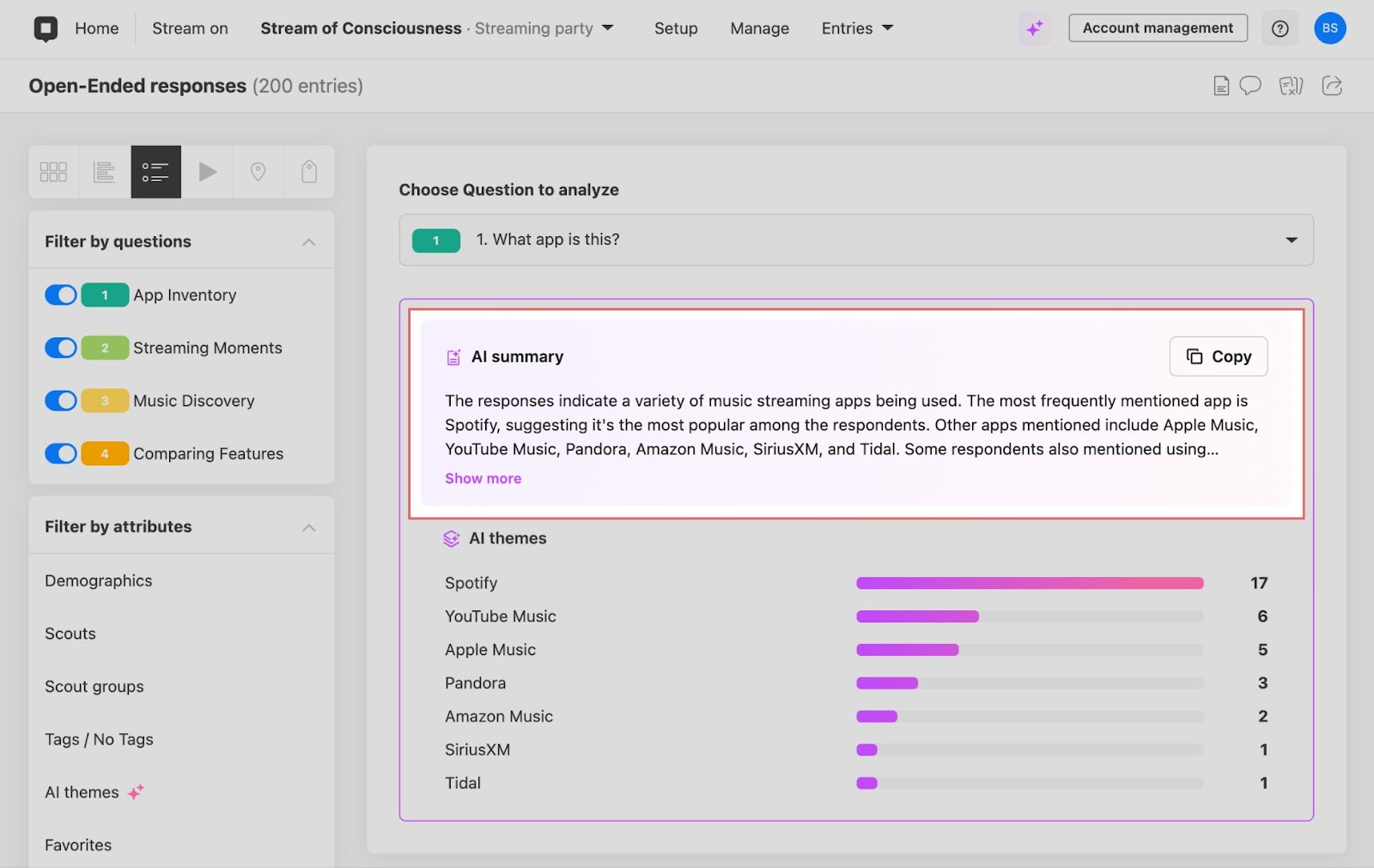Toggle off the App Inventory question filter
The height and width of the screenshot is (868, 1374).
point(61,295)
